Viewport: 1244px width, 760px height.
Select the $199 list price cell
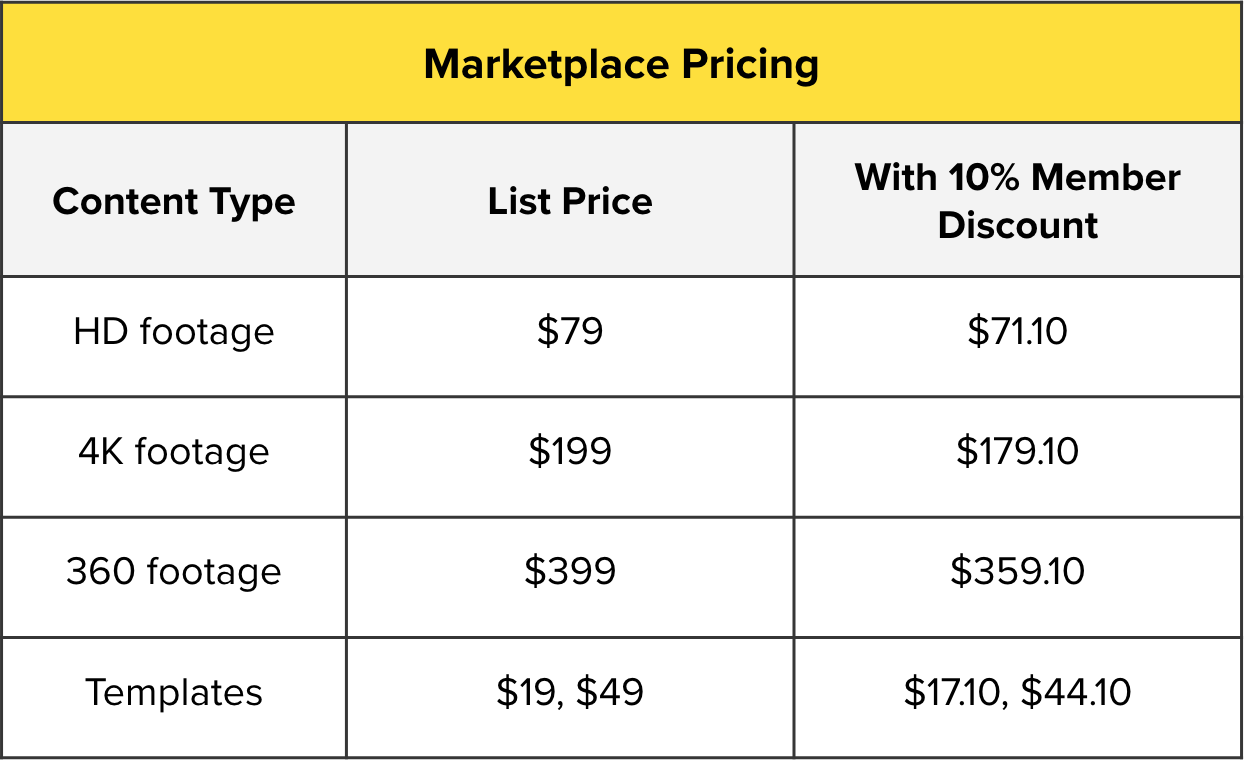pyautogui.click(x=570, y=451)
